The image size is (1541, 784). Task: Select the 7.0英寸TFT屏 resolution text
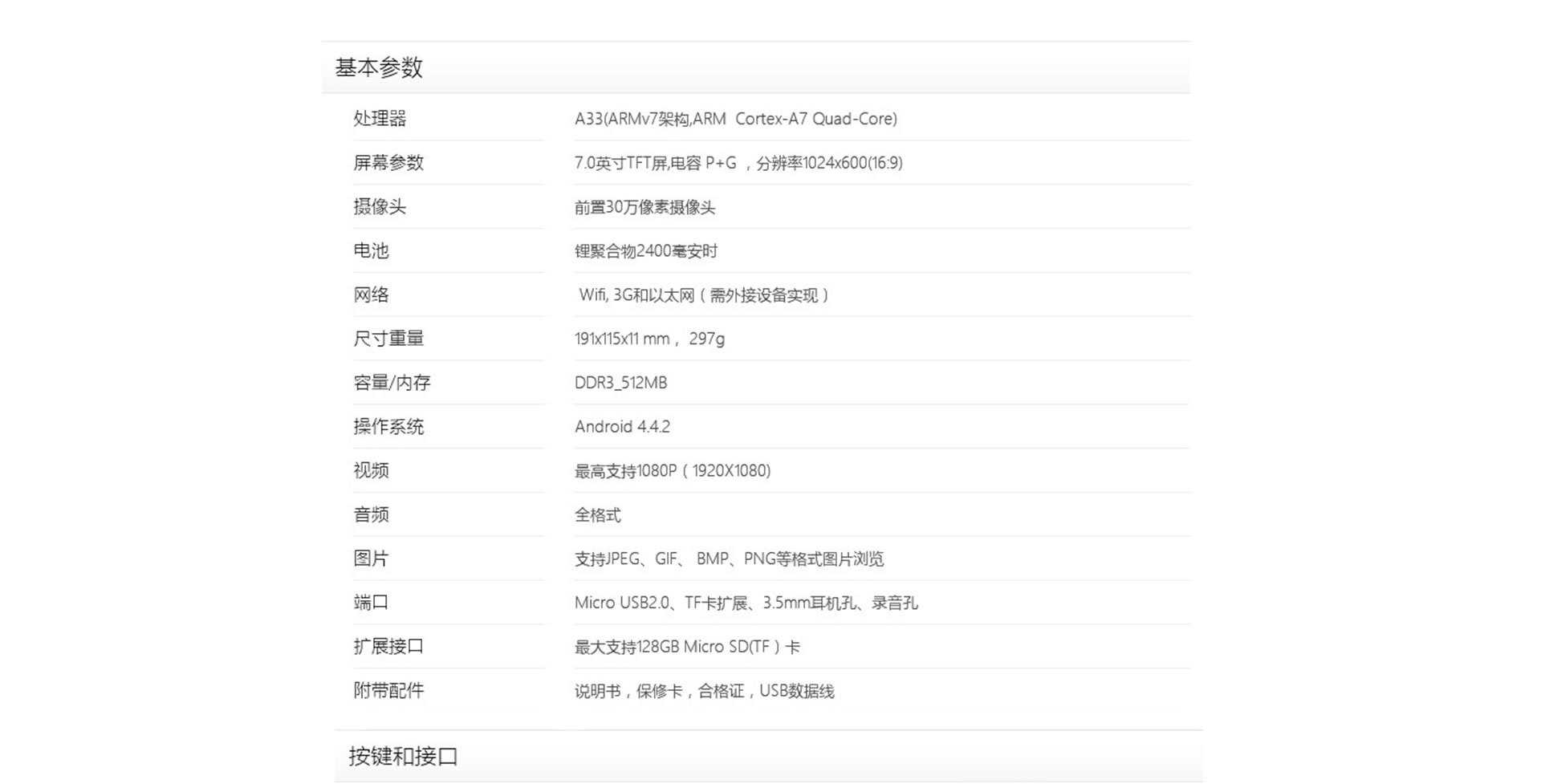[x=738, y=163]
